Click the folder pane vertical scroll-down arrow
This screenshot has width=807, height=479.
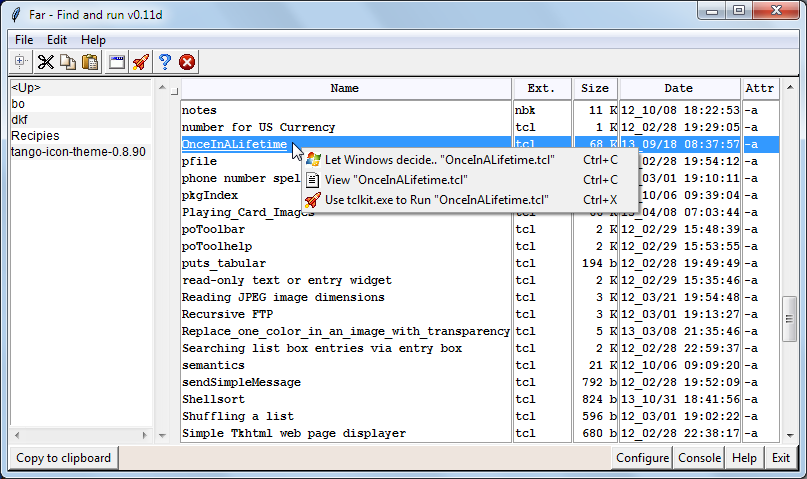[x=162, y=436]
